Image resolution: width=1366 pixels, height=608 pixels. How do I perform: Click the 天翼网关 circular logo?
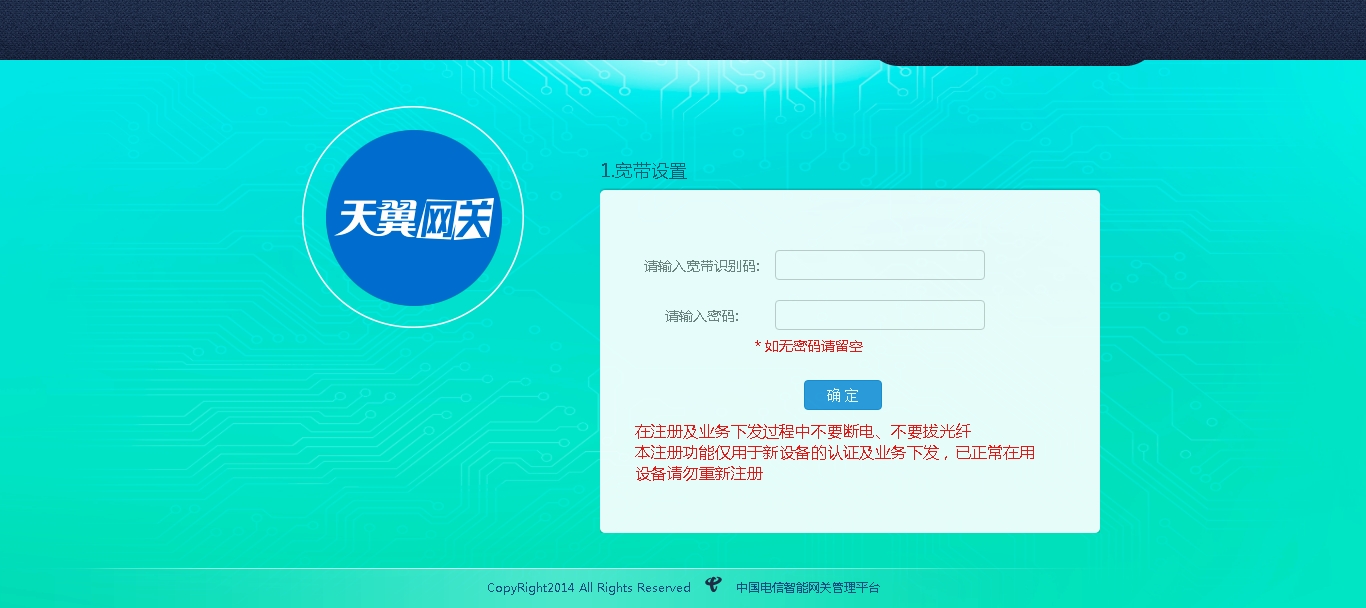pos(413,217)
